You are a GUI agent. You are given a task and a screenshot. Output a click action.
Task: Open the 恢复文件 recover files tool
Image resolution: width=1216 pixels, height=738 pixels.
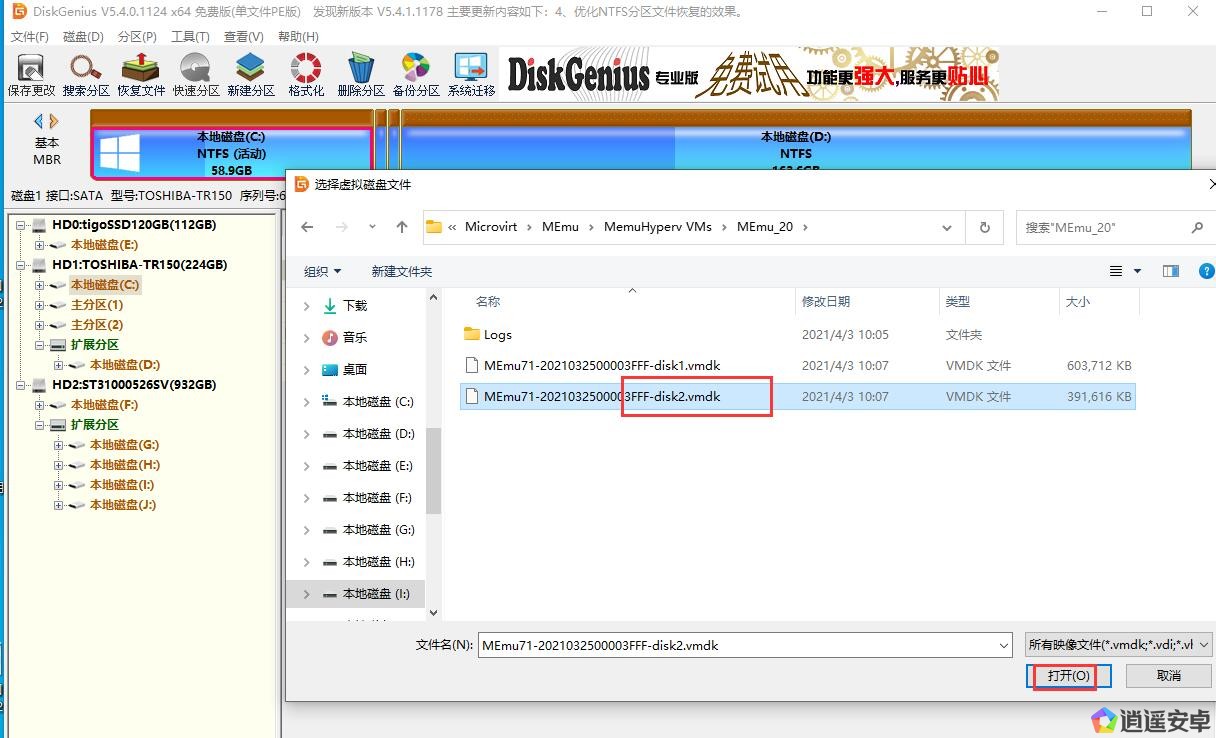pyautogui.click(x=141, y=74)
